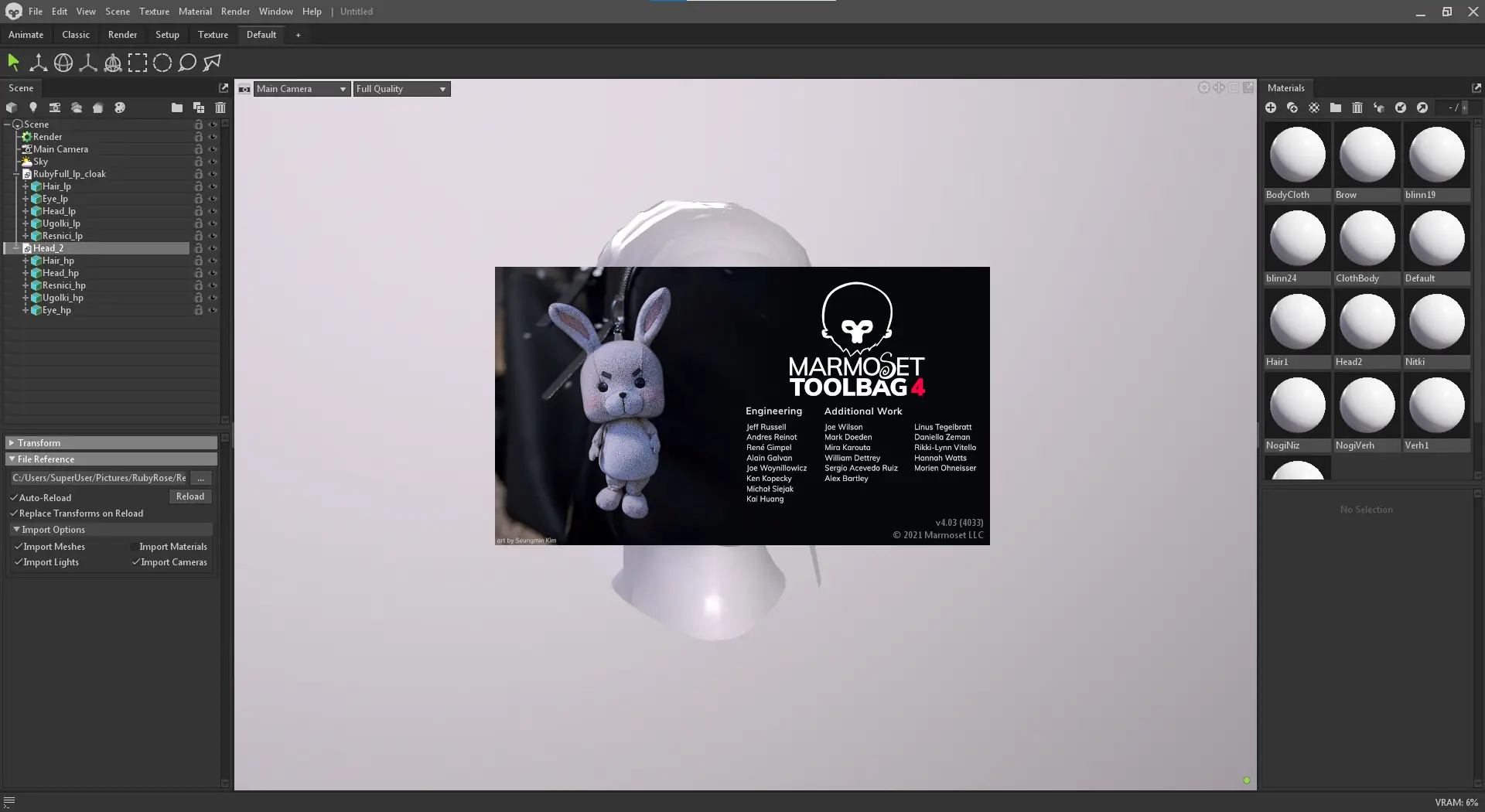Collapse the root Scene tree node
Screen dimensions: 1485x812
coord(7,125)
